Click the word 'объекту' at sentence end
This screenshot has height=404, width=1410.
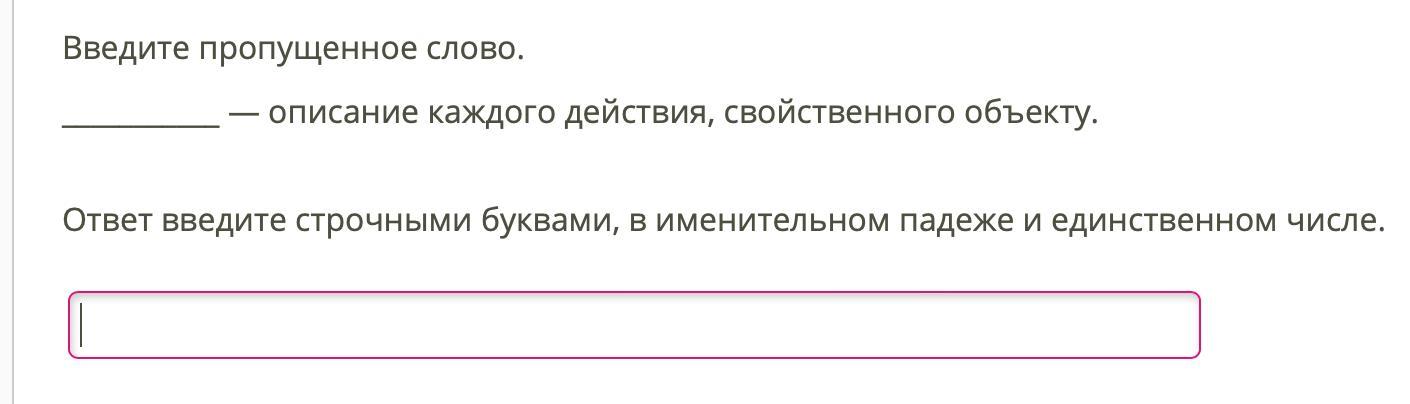tap(1031, 113)
